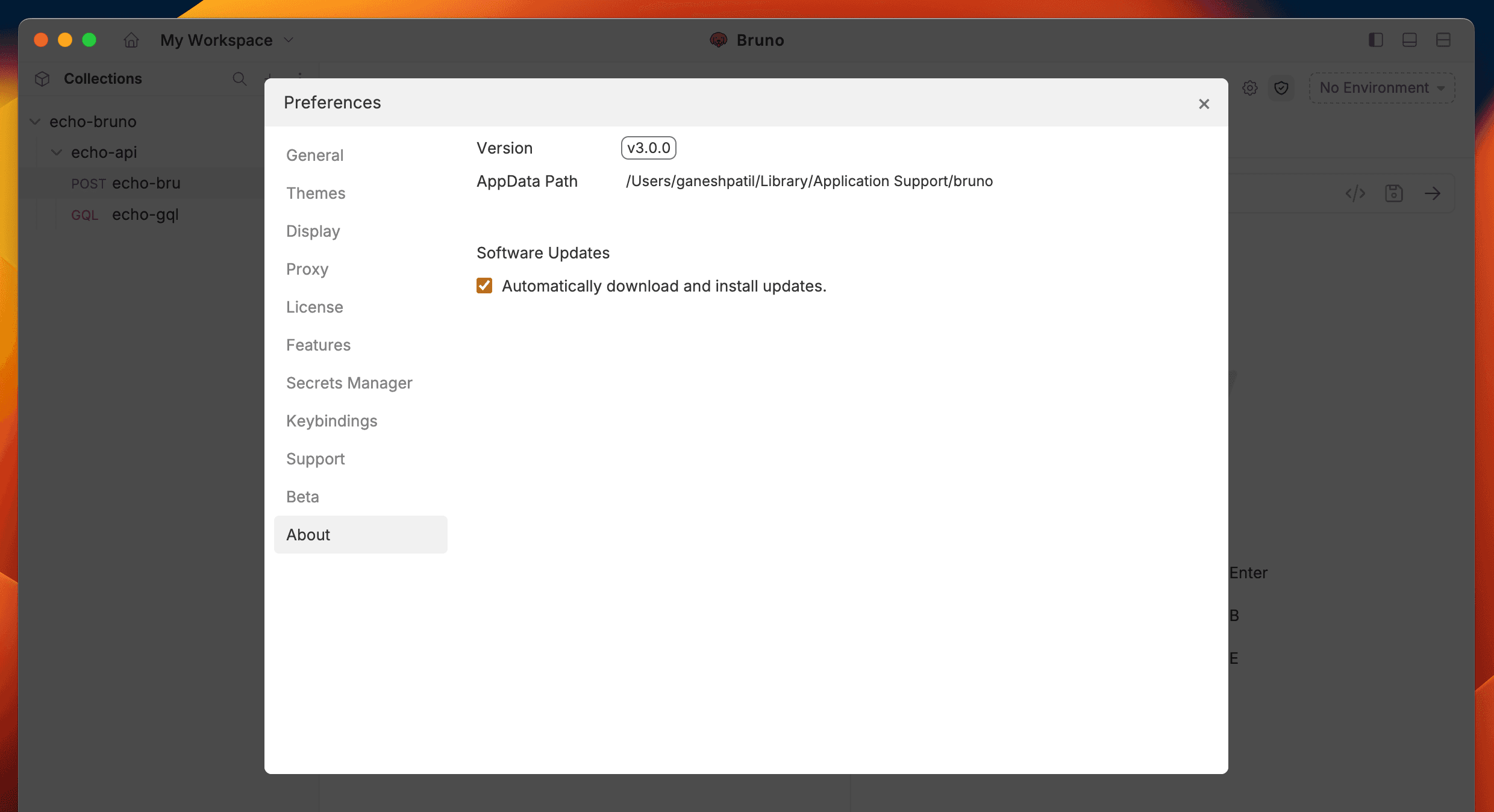
Task: Click the settings gear icon near environment
Action: click(1250, 88)
